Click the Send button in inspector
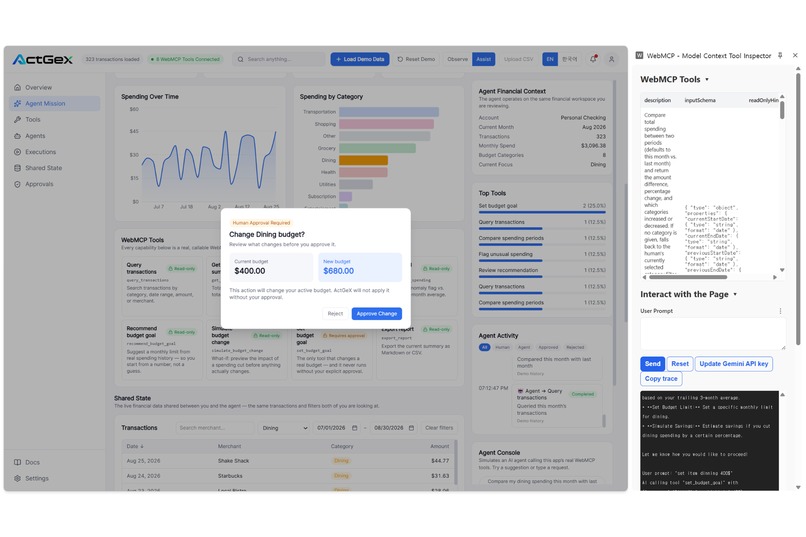This screenshot has width=806, height=537. pyautogui.click(x=652, y=364)
